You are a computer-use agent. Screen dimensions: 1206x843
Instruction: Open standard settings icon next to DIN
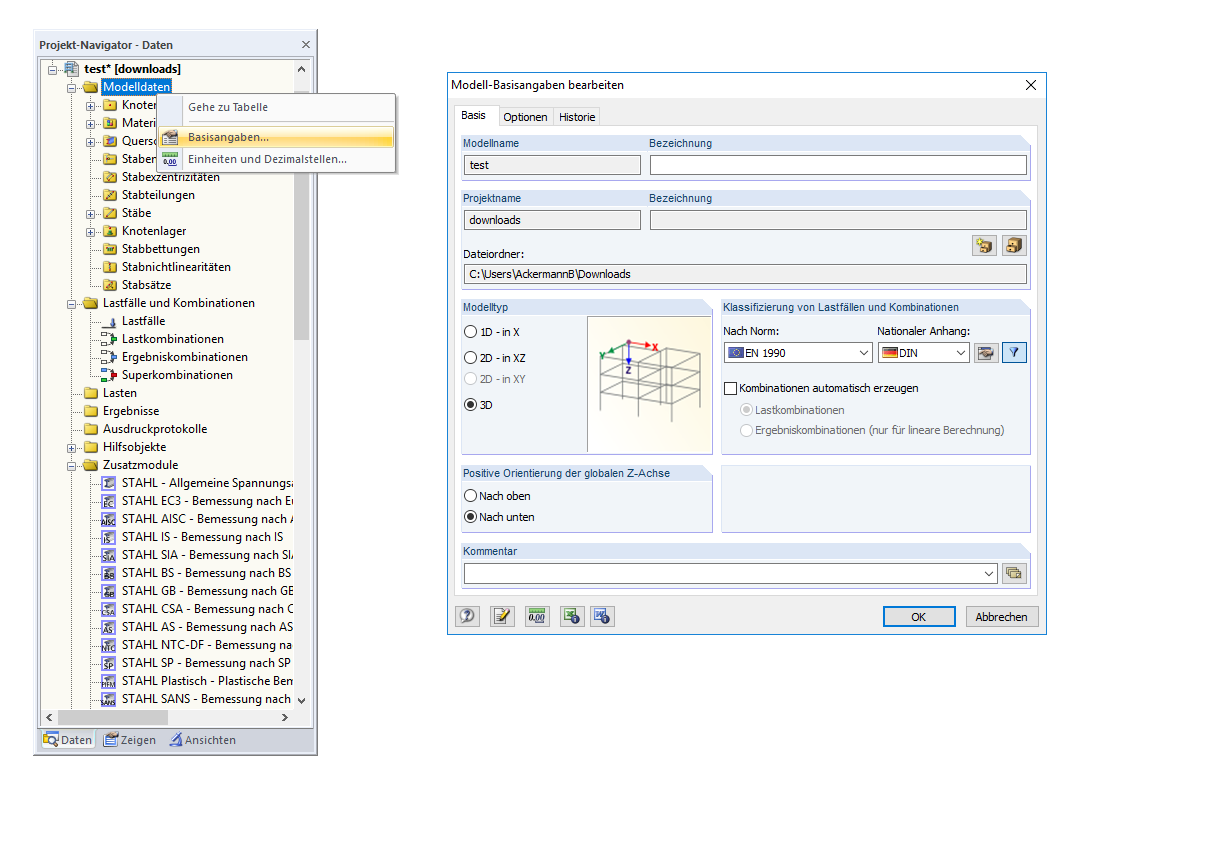pos(986,352)
